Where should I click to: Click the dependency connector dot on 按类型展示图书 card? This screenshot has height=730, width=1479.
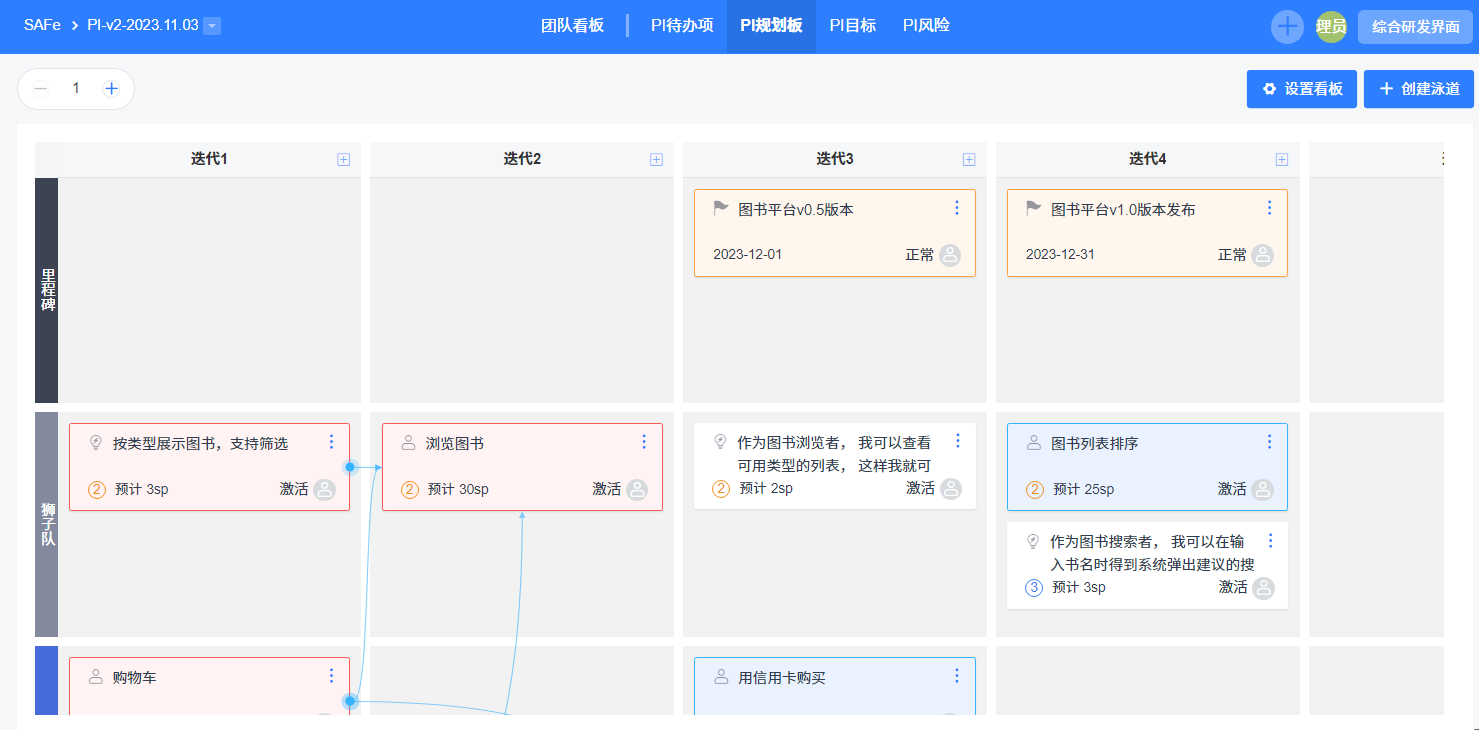point(350,467)
